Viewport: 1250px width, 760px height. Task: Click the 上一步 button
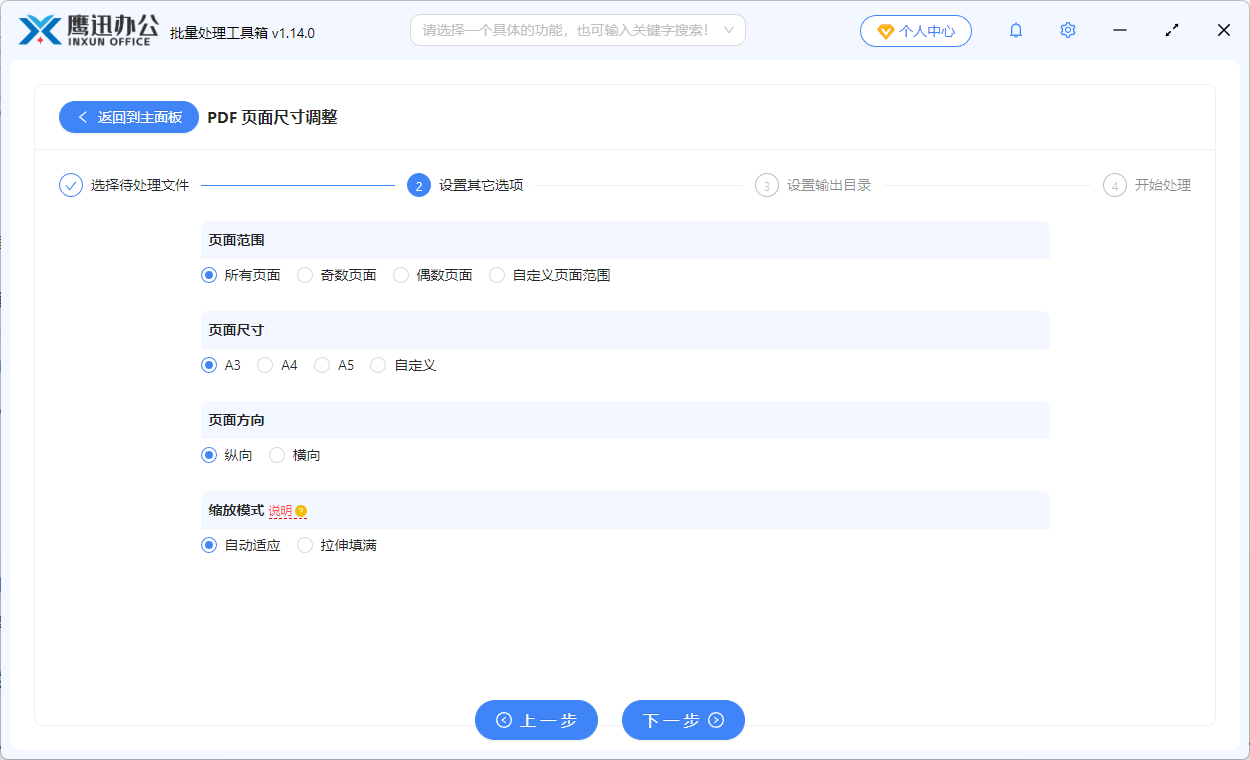click(536, 719)
